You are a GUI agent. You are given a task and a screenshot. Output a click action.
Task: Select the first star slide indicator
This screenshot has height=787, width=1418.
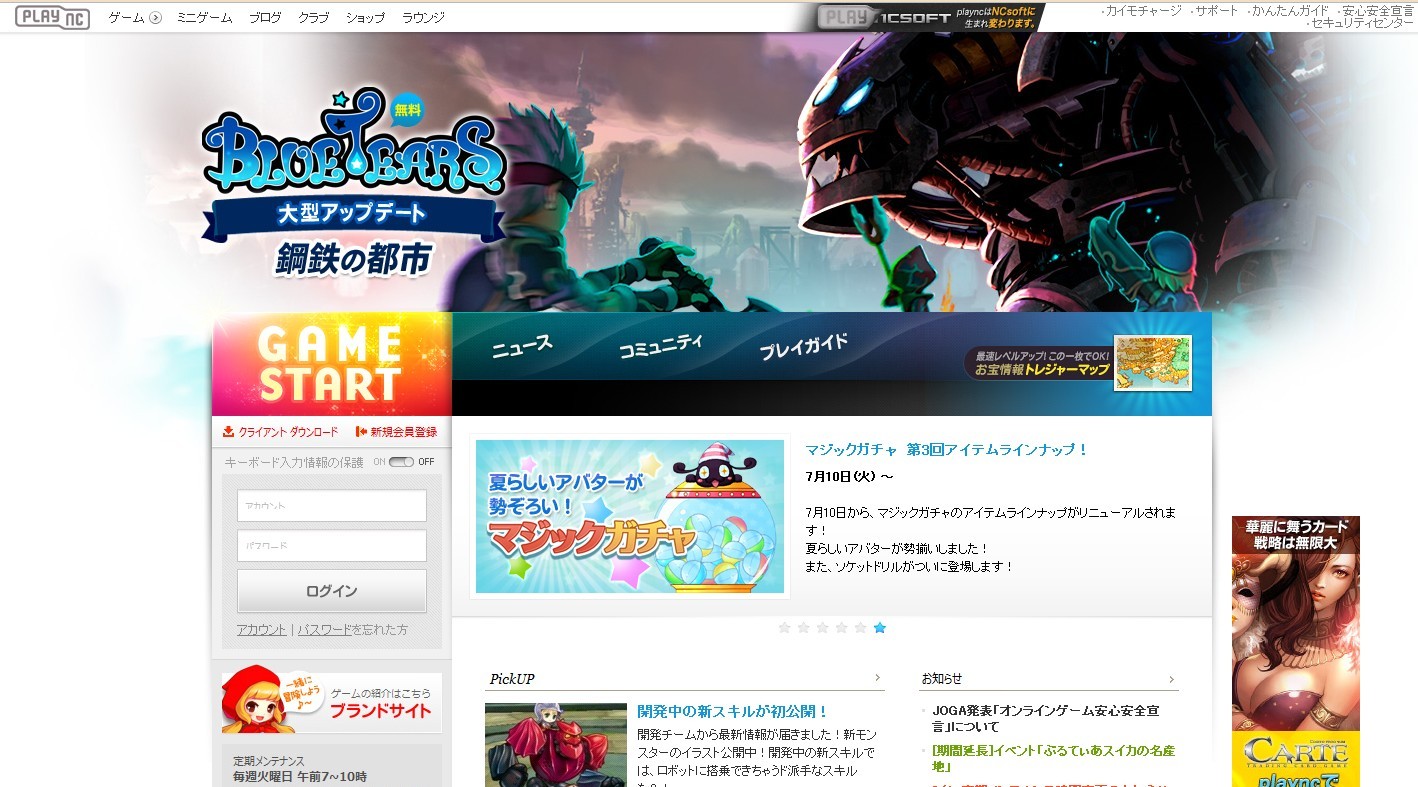pos(784,628)
